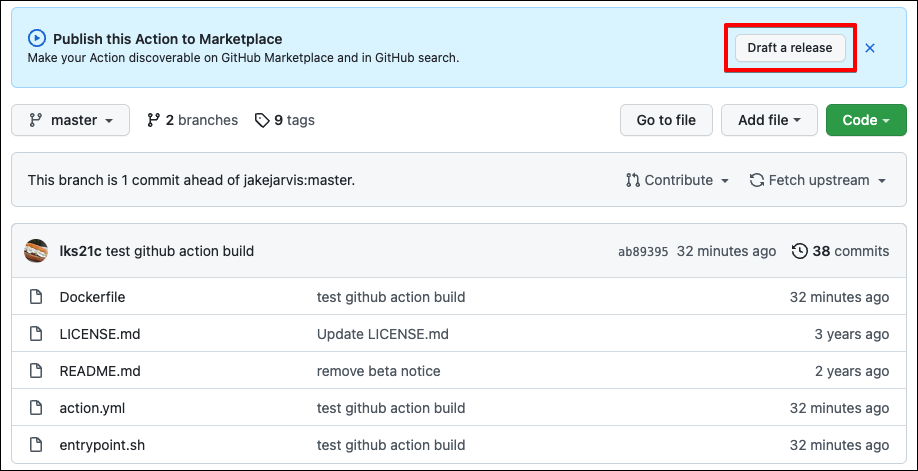The image size is (918, 471).
Task: Click the branch icon beside 2 branches
Action: pyautogui.click(x=153, y=120)
